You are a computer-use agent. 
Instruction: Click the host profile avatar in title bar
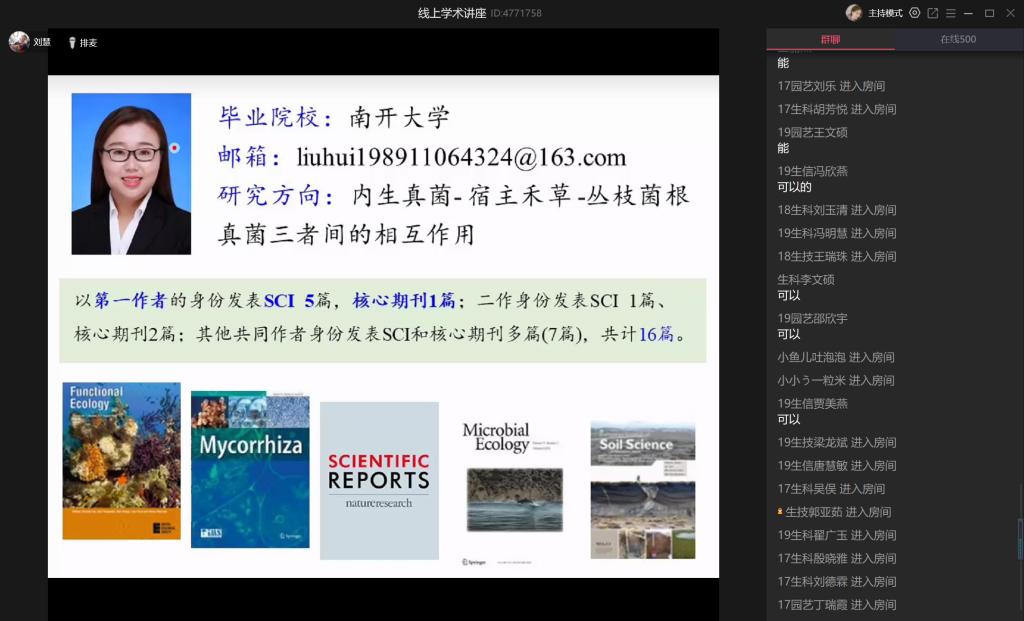[853, 13]
